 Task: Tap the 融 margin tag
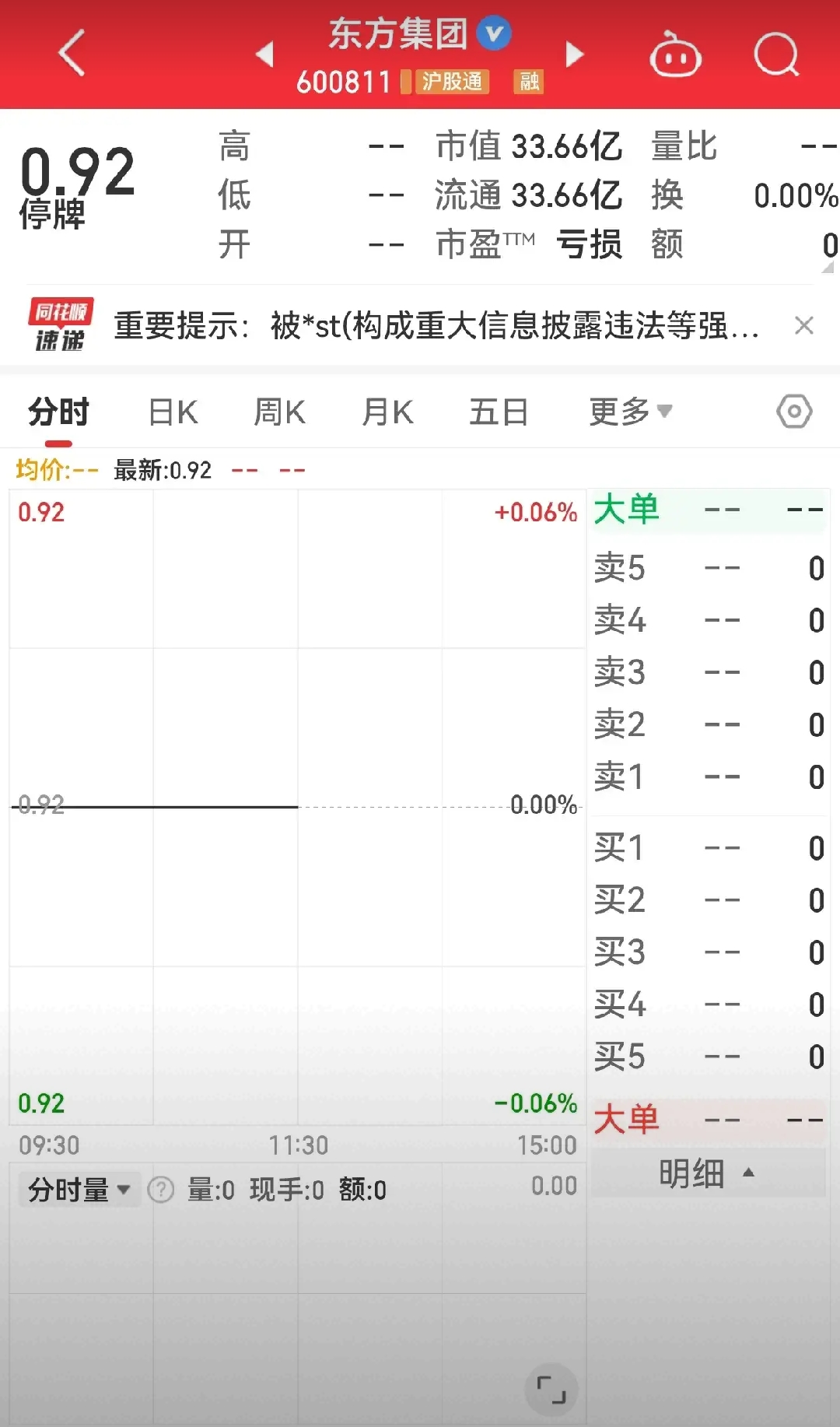click(x=529, y=82)
